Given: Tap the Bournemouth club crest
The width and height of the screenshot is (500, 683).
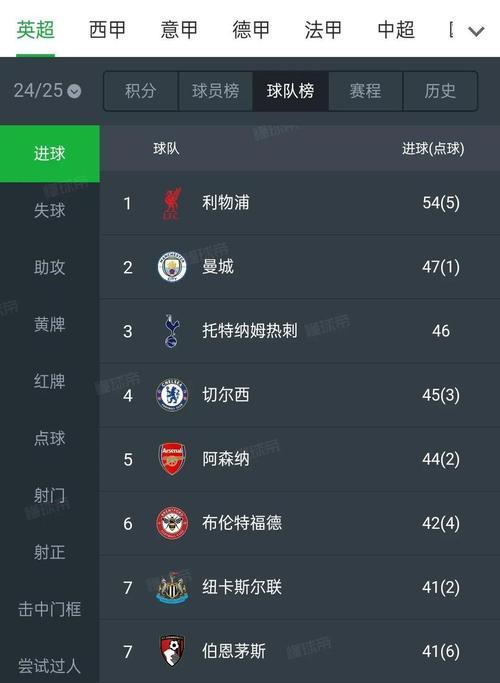Looking at the screenshot, I should (x=172, y=651).
